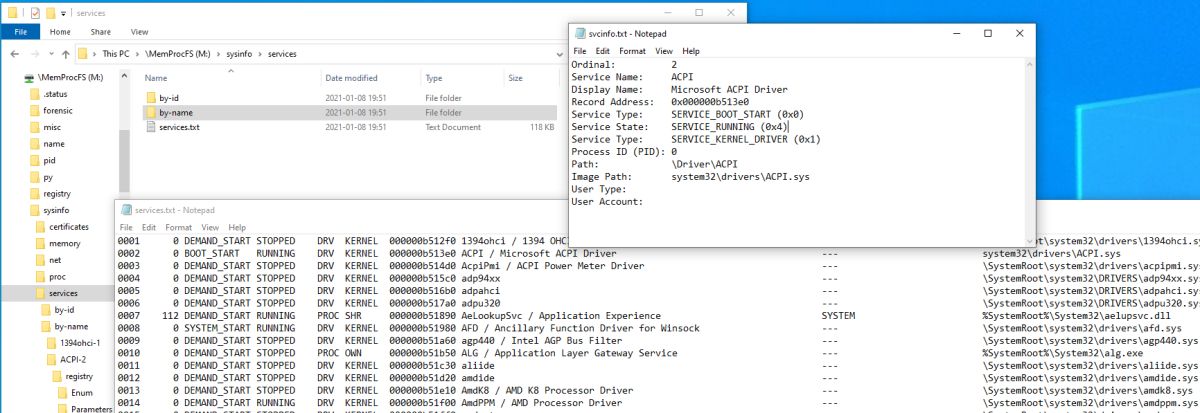The image size is (1200, 413).
Task: Open Edit menu in svcinfo.txt Notepad
Action: (603, 50)
